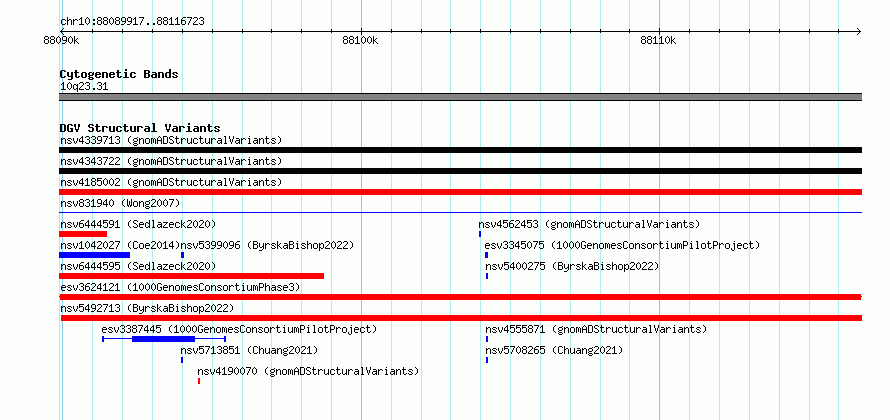Click the nsv4339713 black variant bar
Screen dimensions: 890x420
coord(460,150)
